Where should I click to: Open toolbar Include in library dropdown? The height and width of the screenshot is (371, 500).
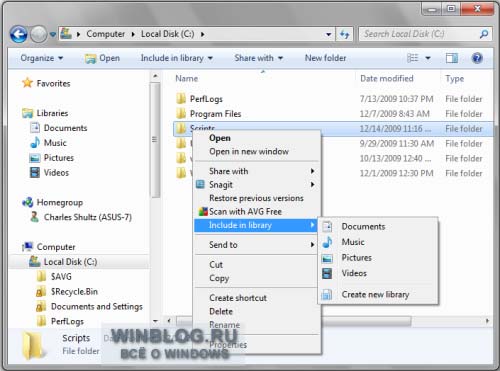click(177, 58)
